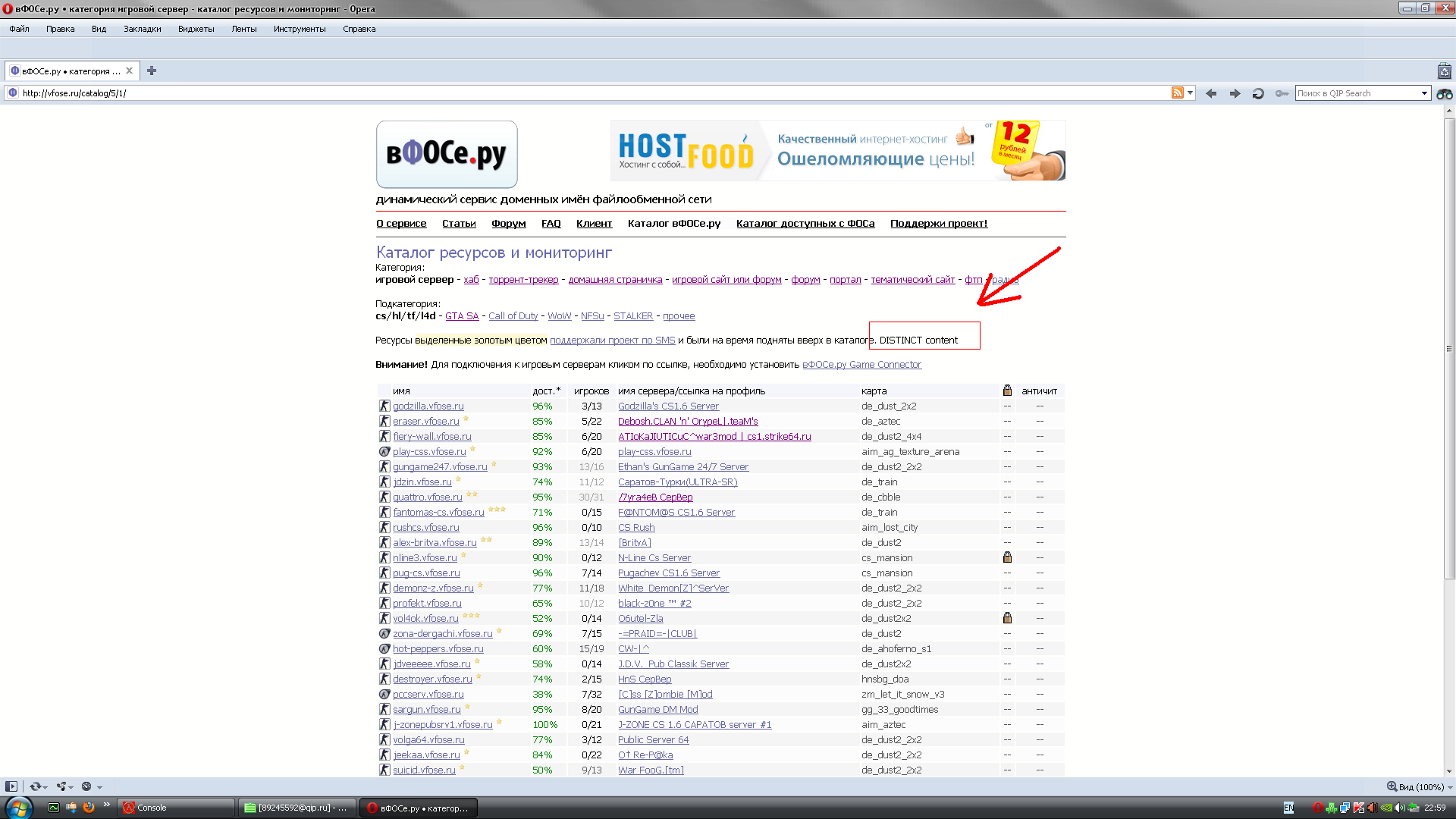The image size is (1456, 819).
Task: Expand the address bar history dropdown
Action: coord(1191,93)
